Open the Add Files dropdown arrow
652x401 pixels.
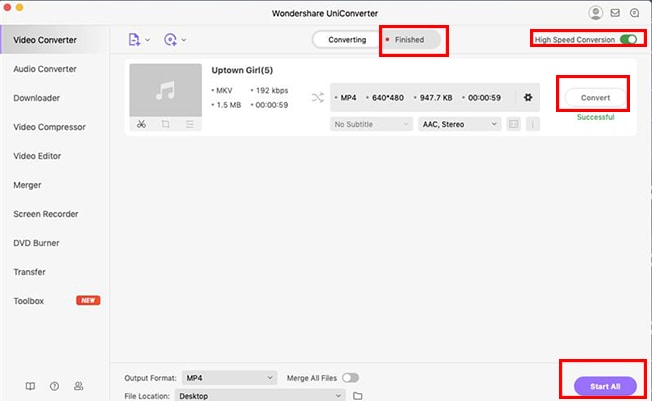click(x=147, y=40)
